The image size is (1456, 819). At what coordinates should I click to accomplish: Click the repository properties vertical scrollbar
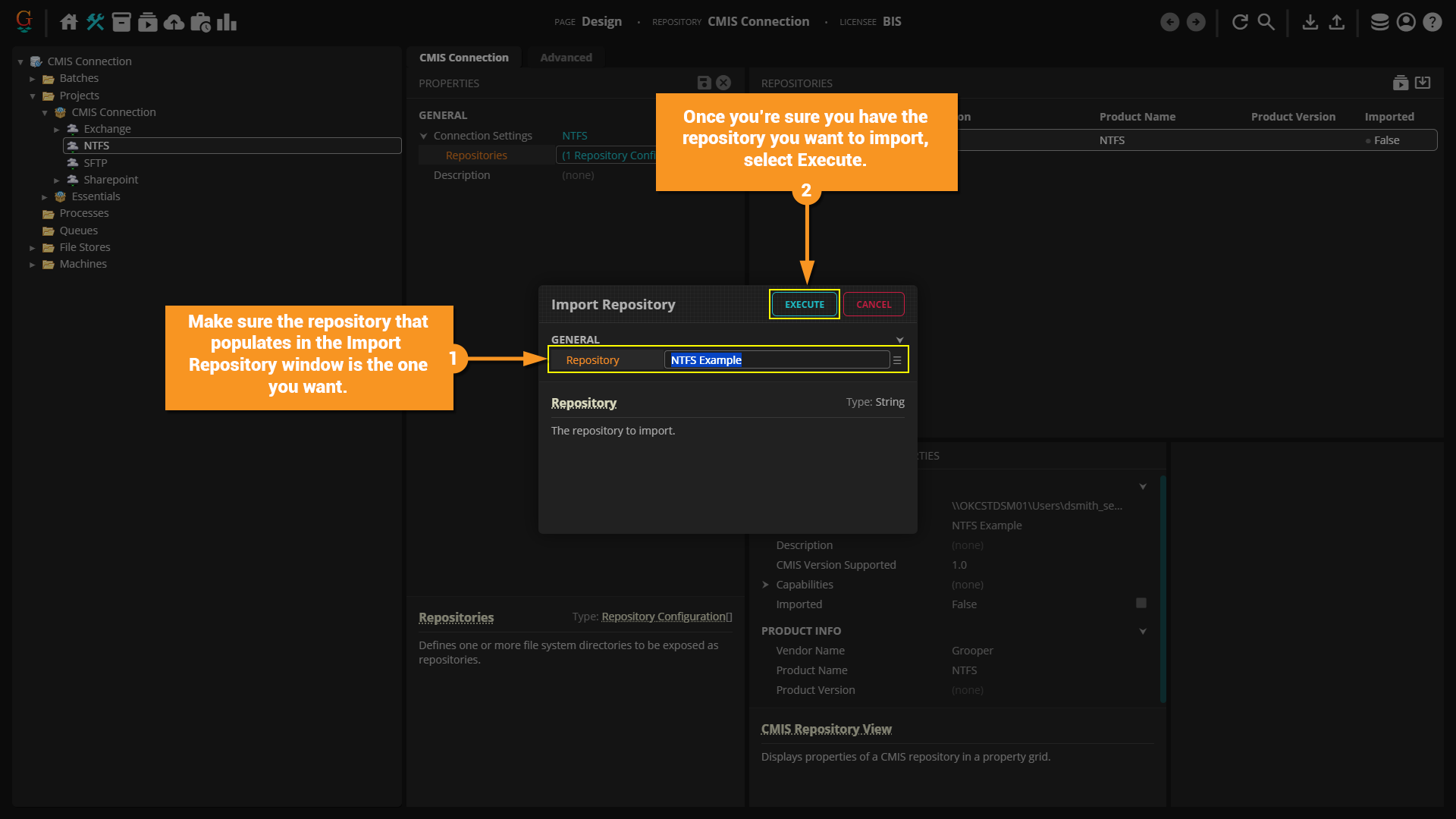(1163, 588)
